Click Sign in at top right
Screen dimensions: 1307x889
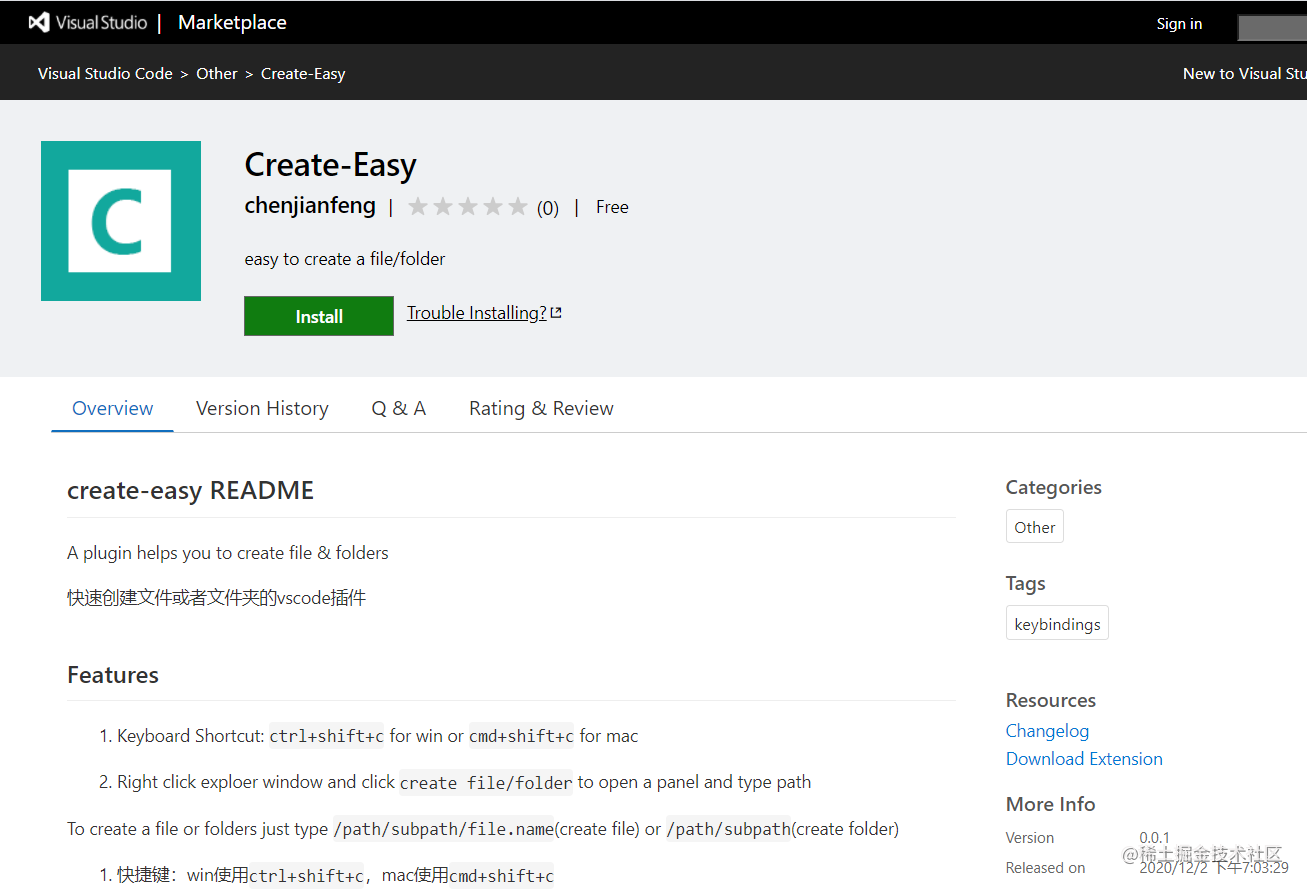[x=1179, y=24]
